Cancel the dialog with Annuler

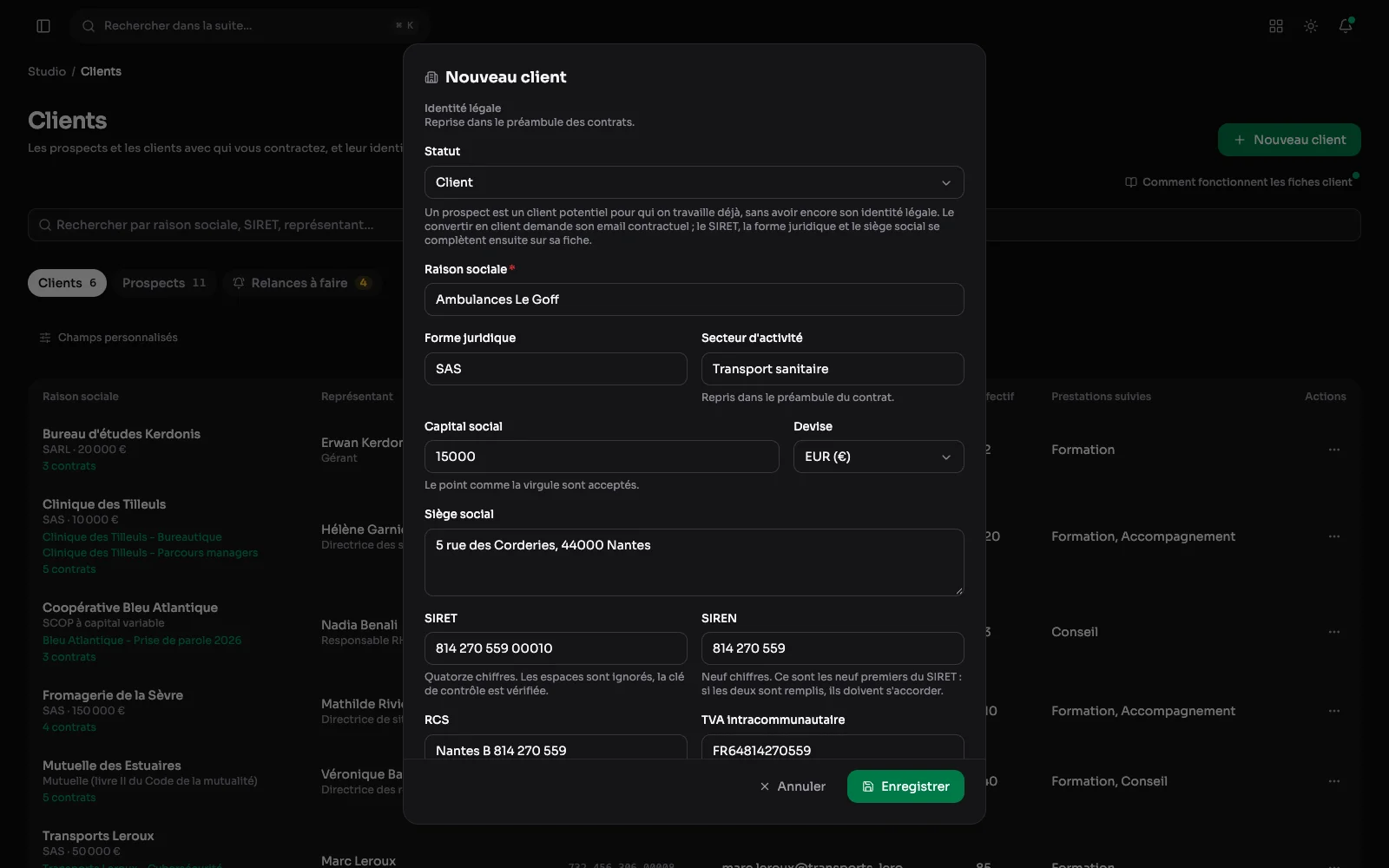793,786
